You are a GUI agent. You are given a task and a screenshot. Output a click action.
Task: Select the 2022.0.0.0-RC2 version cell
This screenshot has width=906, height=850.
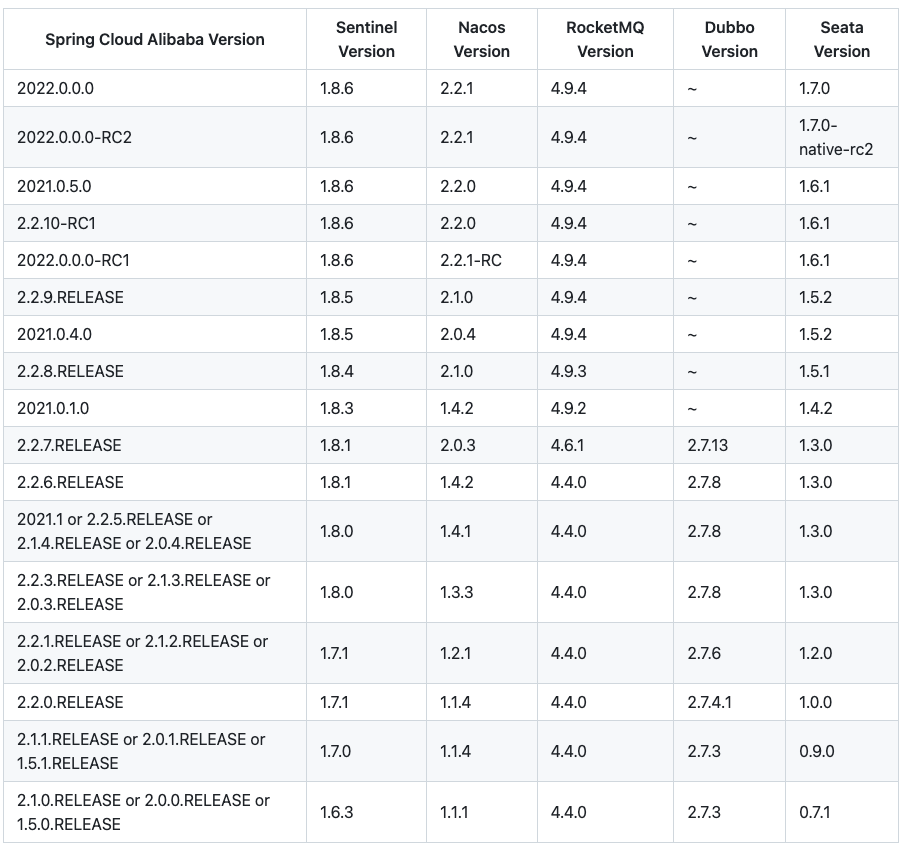click(74, 138)
